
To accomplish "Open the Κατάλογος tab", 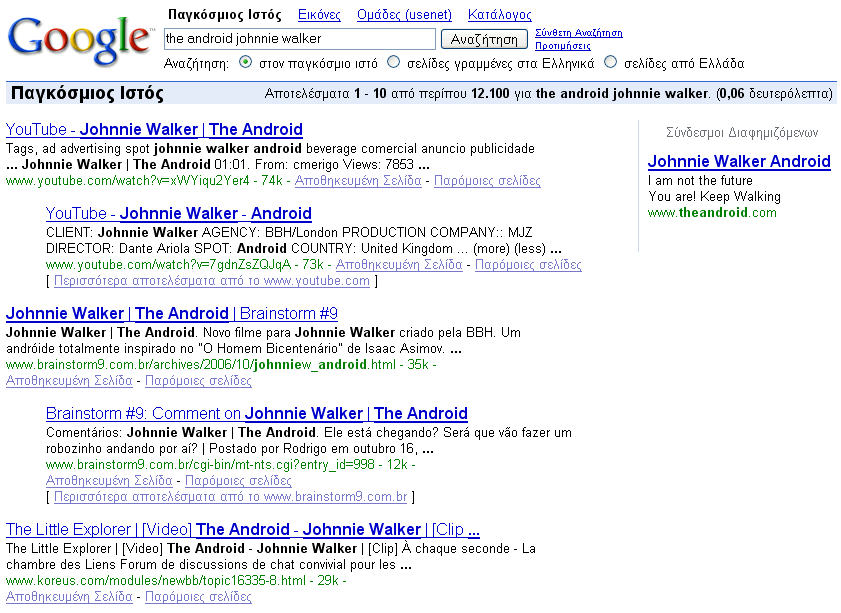I will [x=499, y=14].
